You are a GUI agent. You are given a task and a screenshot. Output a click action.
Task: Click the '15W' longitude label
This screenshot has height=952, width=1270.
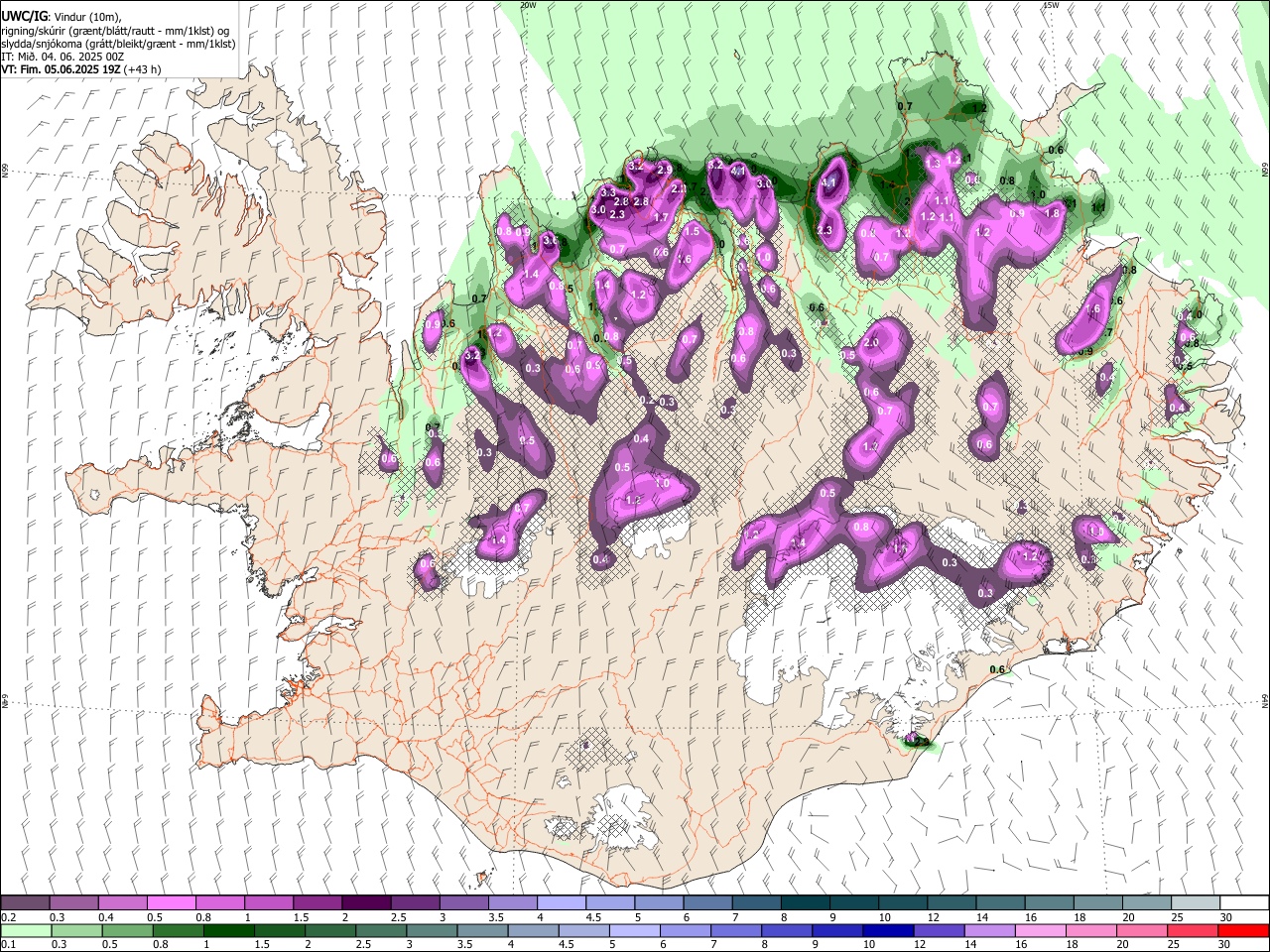click(1051, 5)
